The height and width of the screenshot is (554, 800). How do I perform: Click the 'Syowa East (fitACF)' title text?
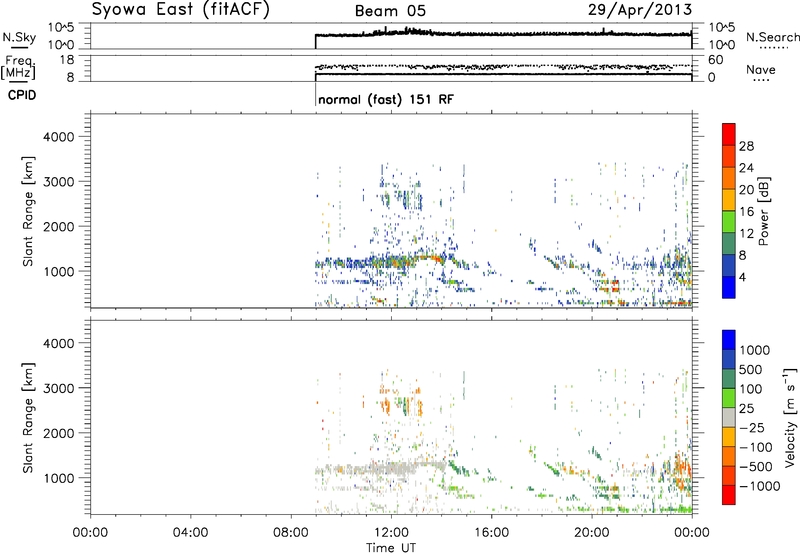click(181, 10)
